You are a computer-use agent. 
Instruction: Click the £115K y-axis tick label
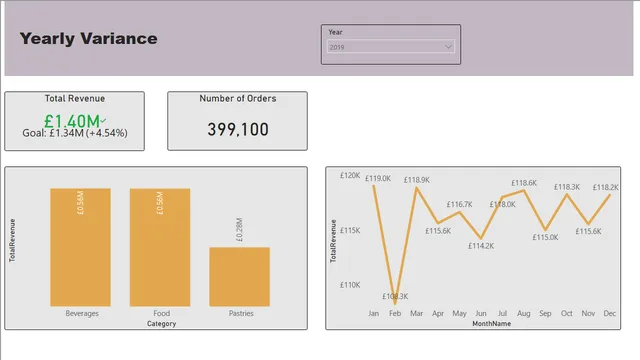350,231
